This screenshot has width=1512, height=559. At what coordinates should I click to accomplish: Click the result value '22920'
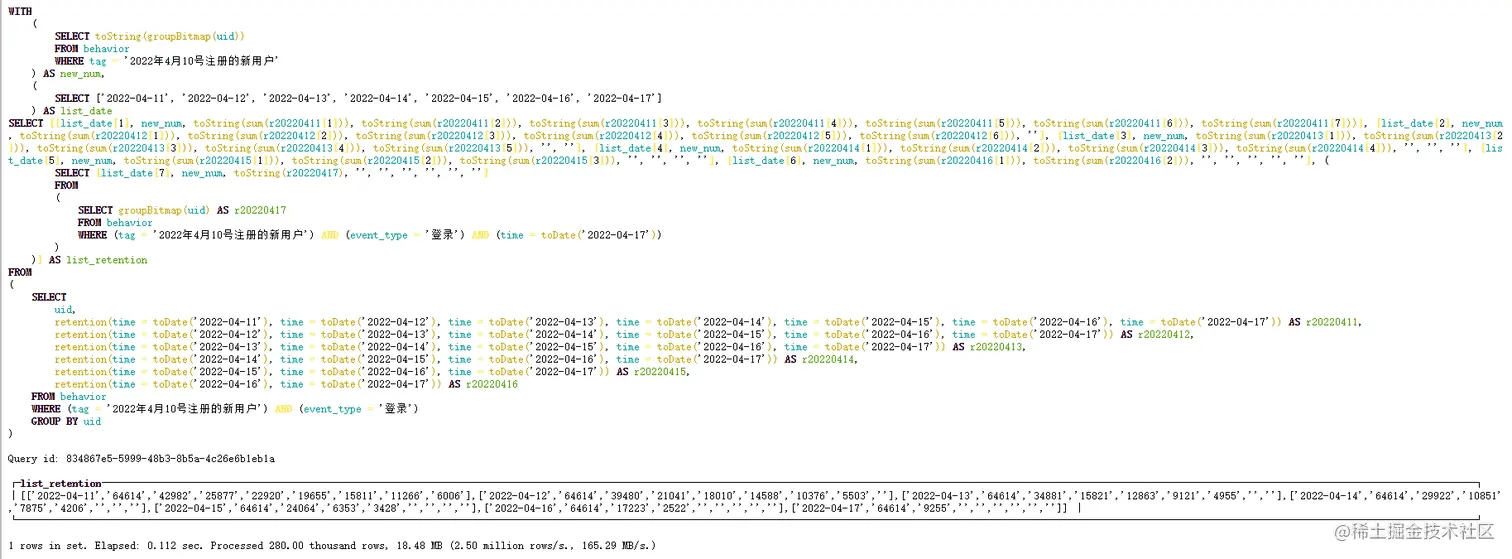[x=270, y=495]
